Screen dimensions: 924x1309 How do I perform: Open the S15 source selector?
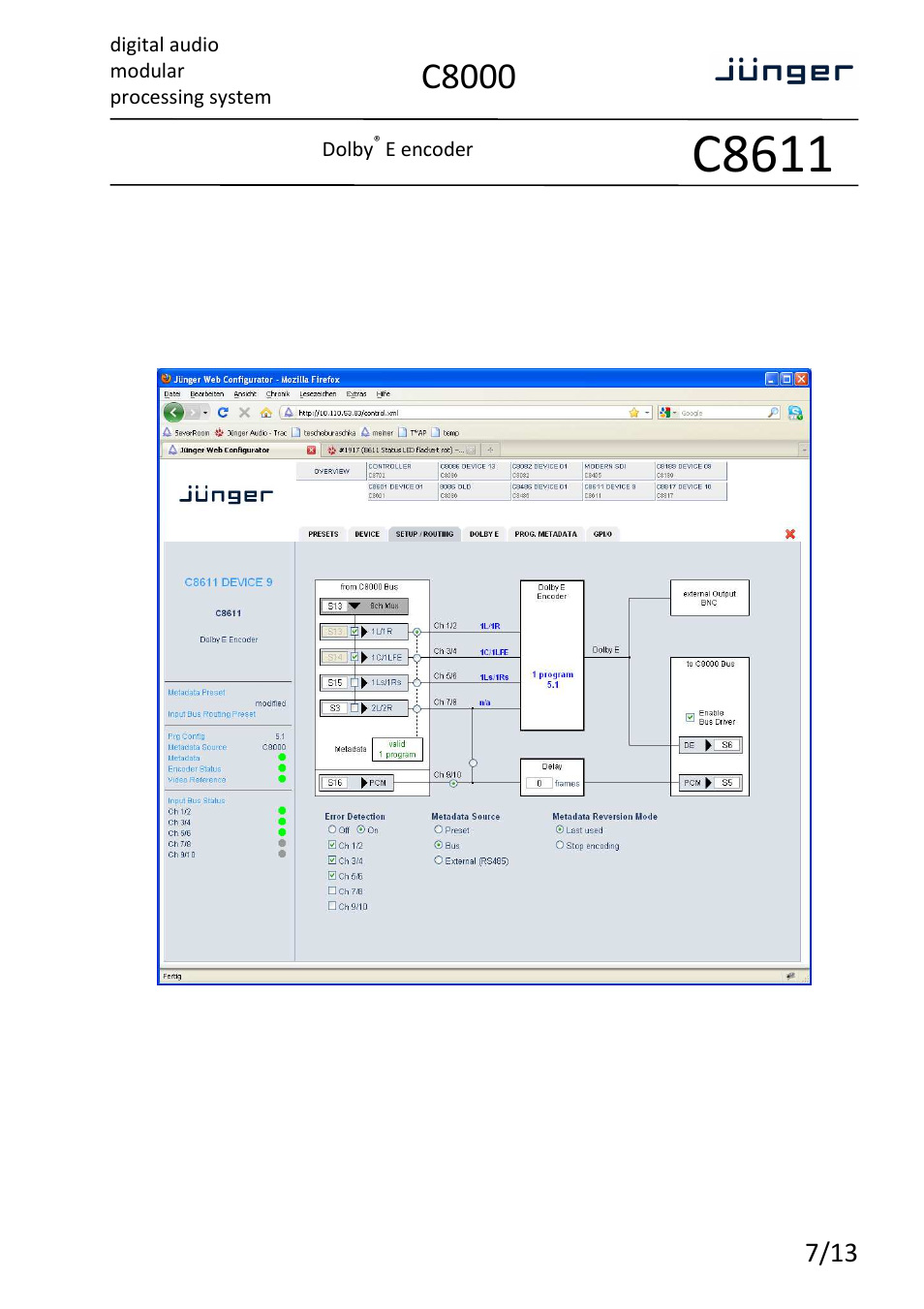[x=334, y=683]
